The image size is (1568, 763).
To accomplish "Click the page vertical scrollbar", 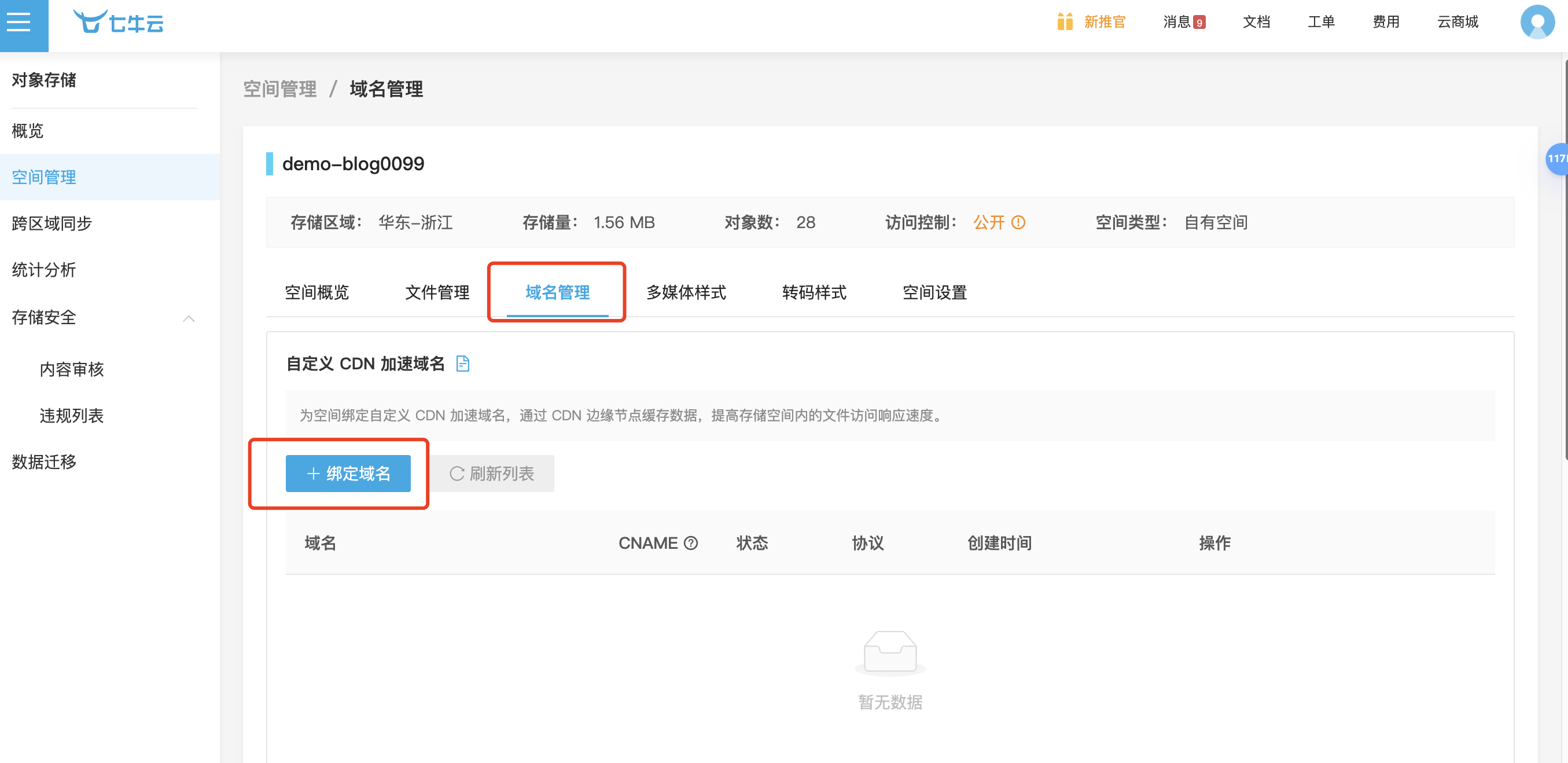I will 1565,256.
